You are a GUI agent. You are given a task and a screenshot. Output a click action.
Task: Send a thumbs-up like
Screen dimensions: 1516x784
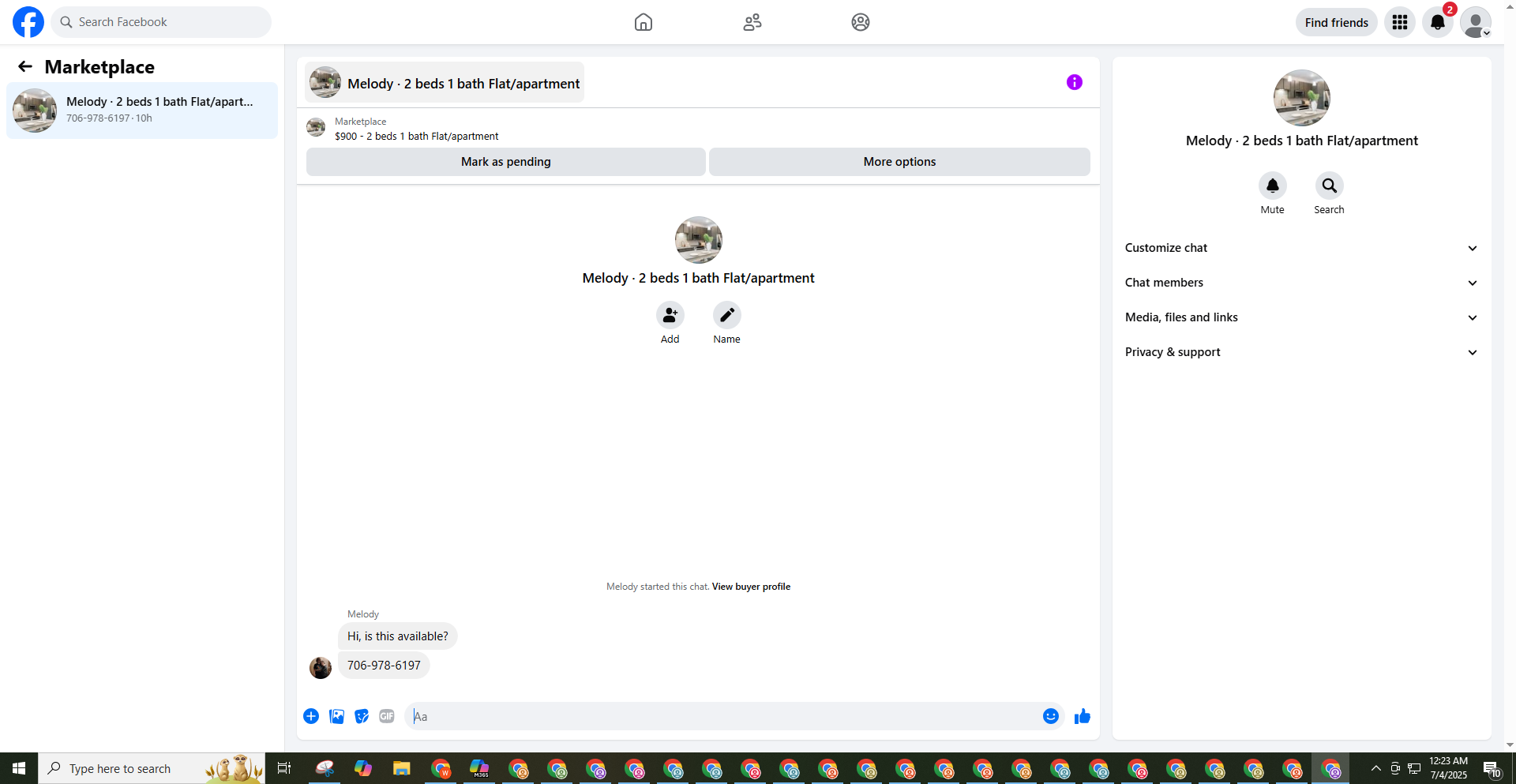point(1083,716)
